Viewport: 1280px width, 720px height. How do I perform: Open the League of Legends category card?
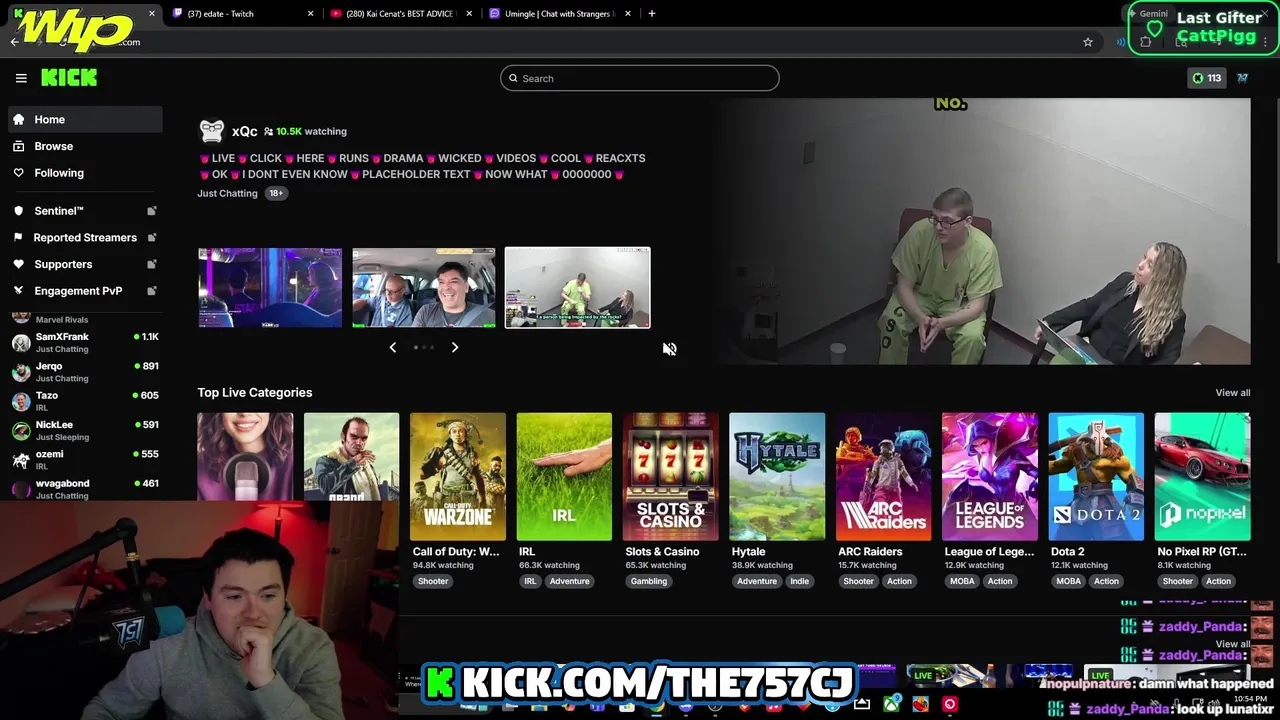[990, 477]
